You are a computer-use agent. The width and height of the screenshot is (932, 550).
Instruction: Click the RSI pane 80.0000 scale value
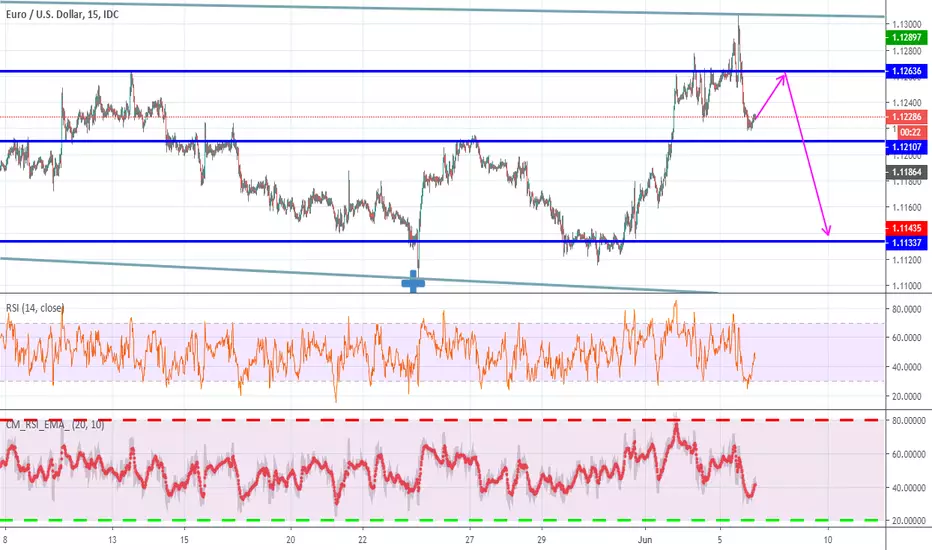(907, 309)
